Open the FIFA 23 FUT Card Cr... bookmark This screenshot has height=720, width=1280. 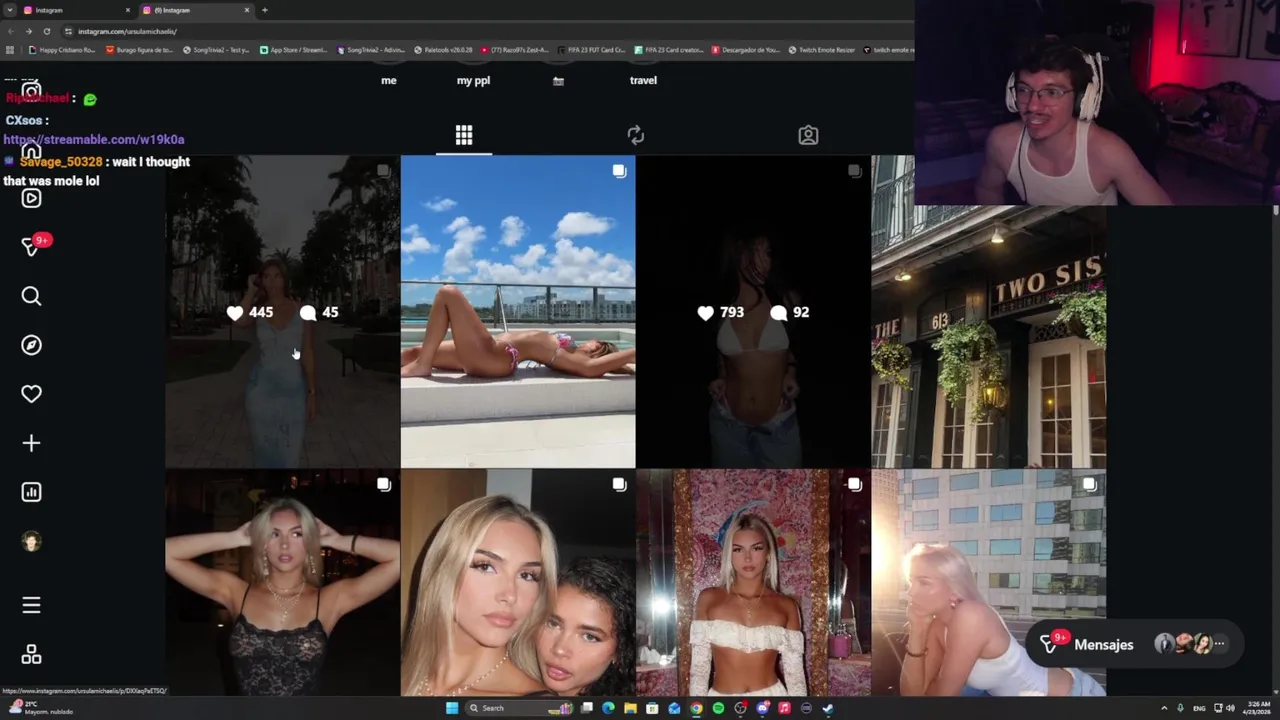coord(591,50)
